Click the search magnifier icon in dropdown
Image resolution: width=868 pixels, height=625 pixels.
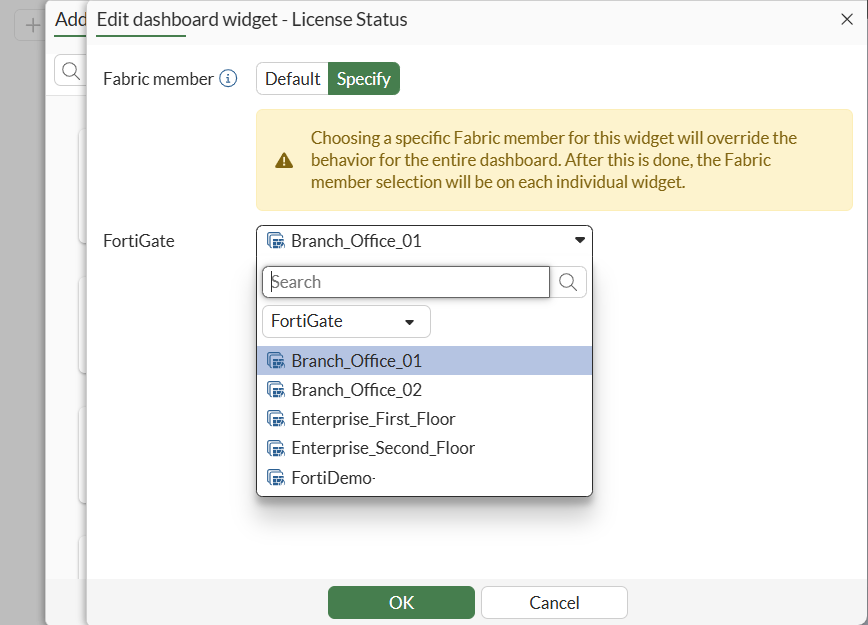coord(568,282)
